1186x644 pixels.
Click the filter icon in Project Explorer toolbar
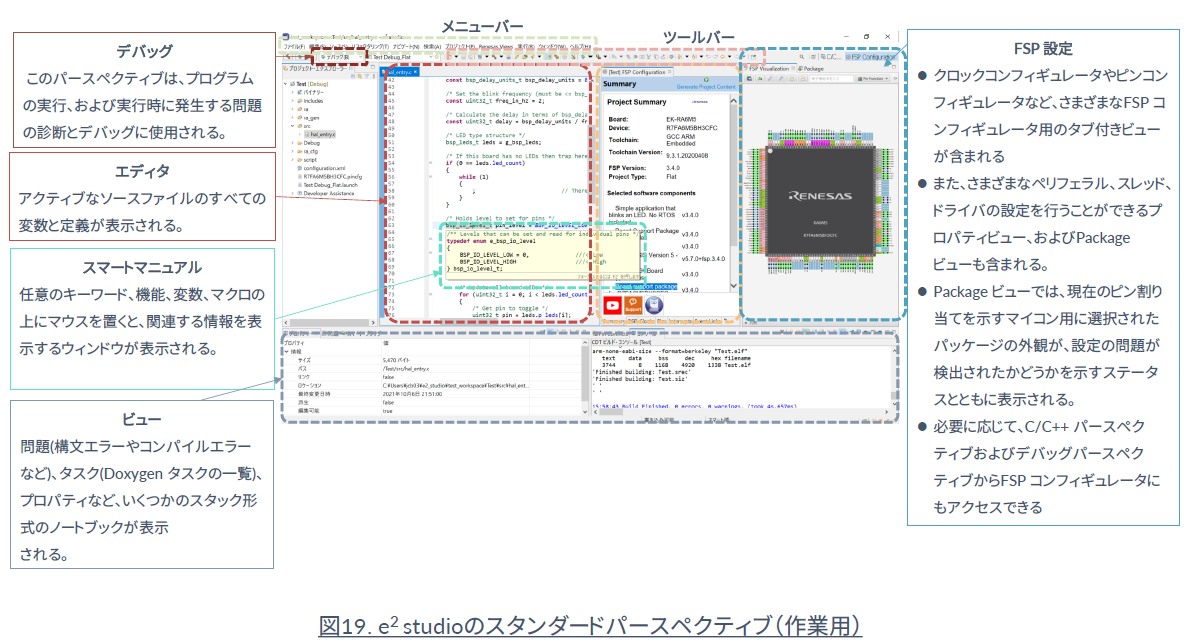[x=366, y=76]
